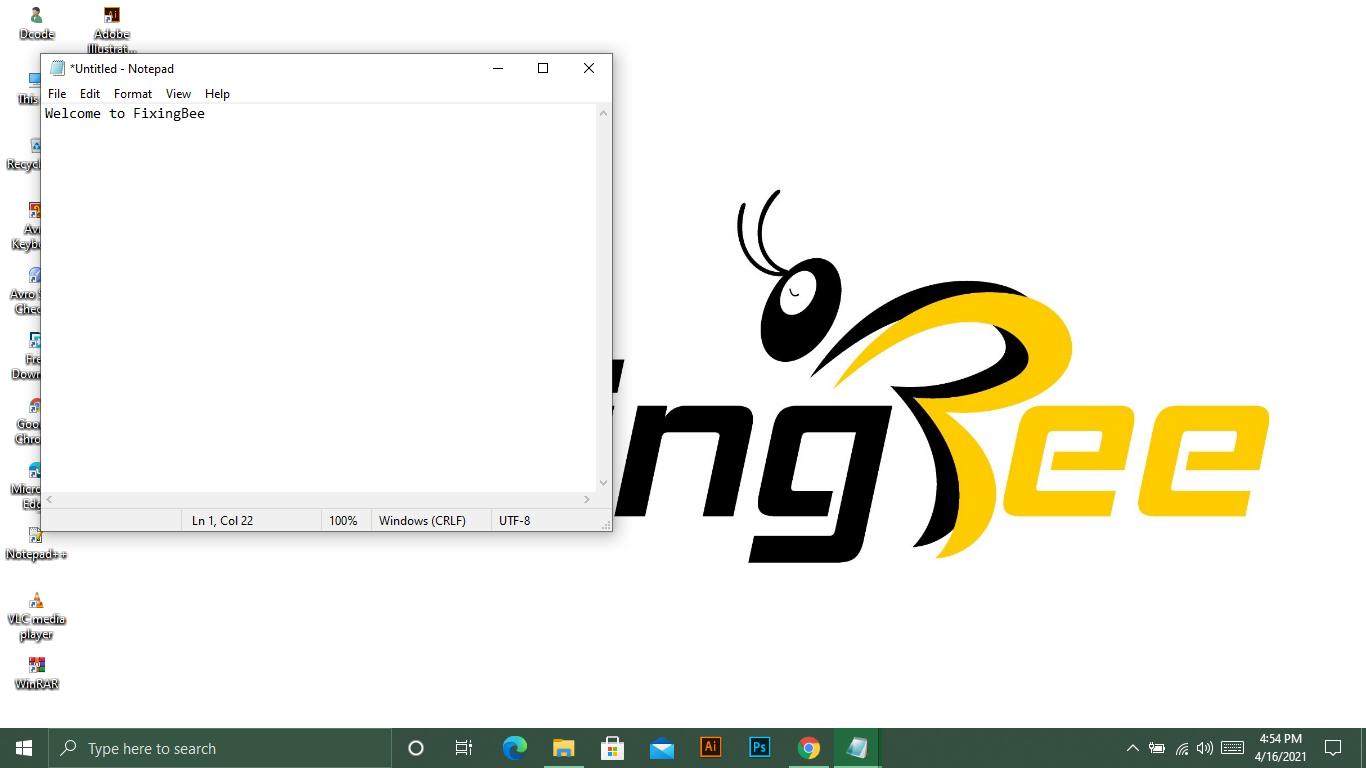1366x768 pixels.
Task: Open Microsoft Store from the taskbar
Action: [x=613, y=748]
